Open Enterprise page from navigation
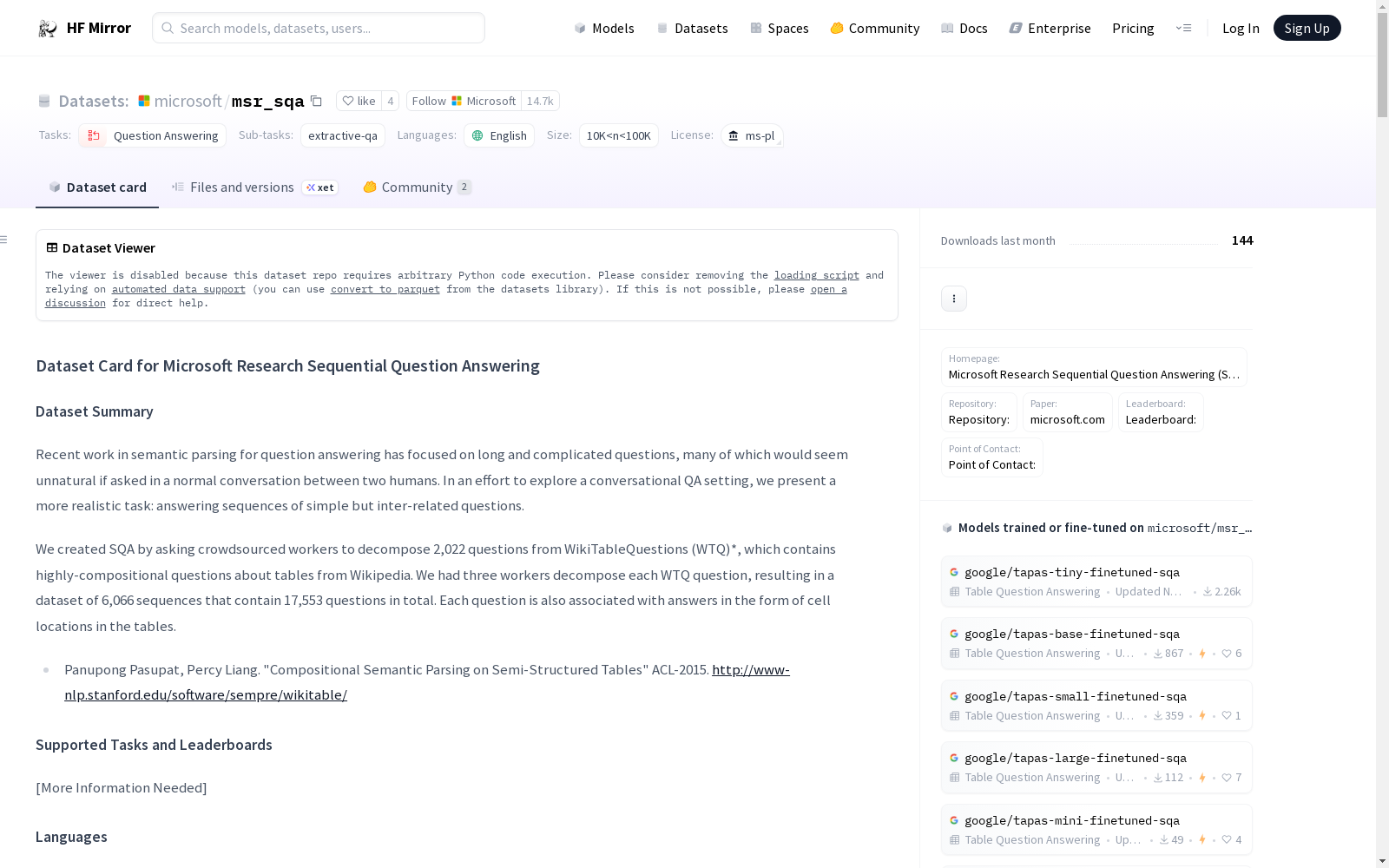The height and width of the screenshot is (868, 1389). [1050, 28]
